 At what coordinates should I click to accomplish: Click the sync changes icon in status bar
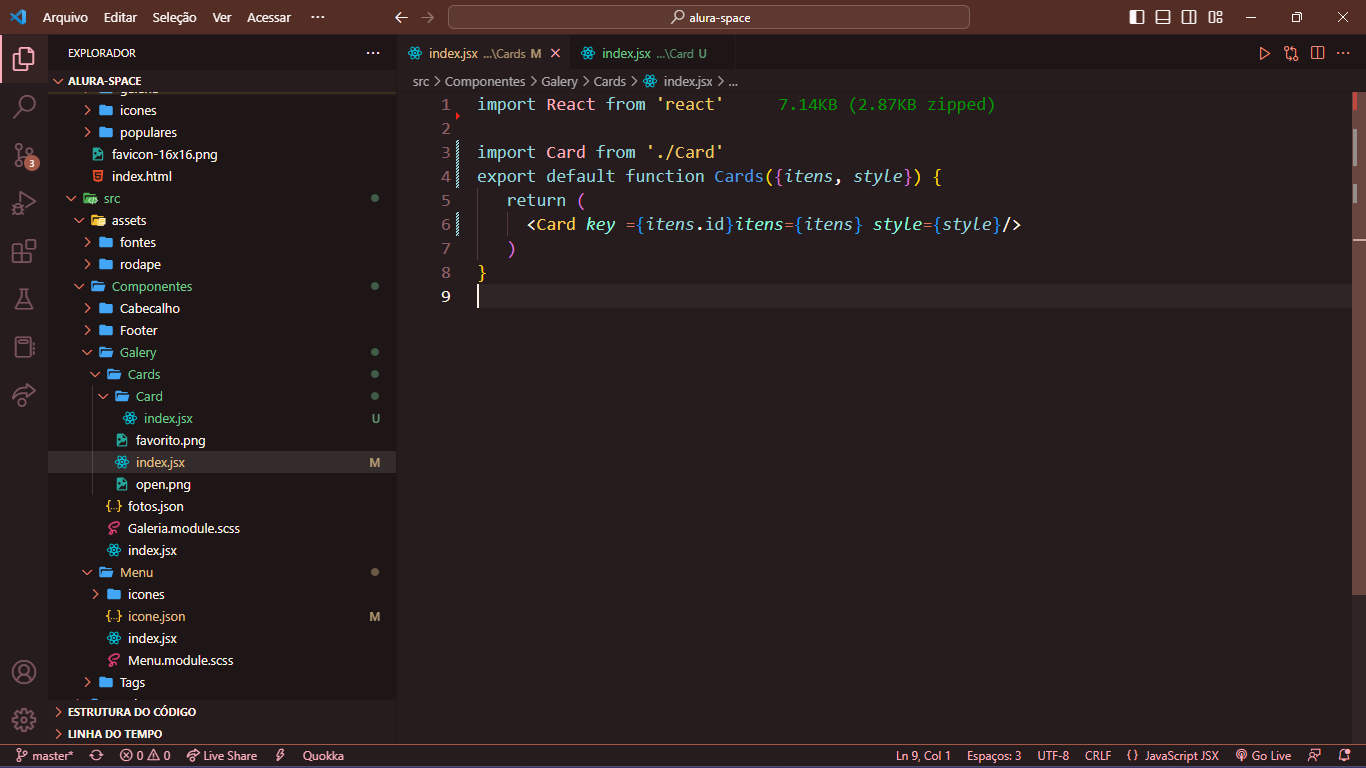[x=96, y=756]
